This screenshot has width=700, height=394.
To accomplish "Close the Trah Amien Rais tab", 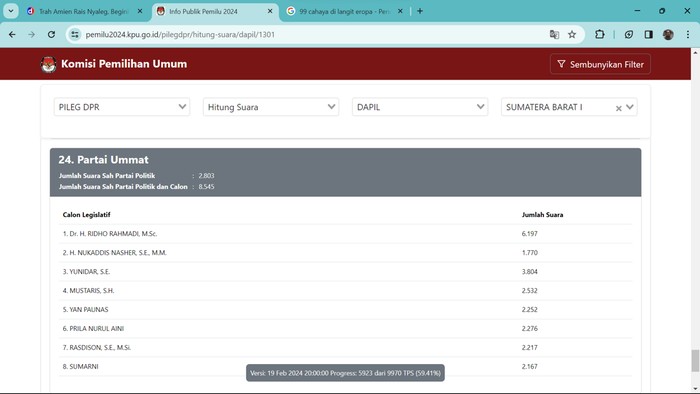I will click(140, 11).
